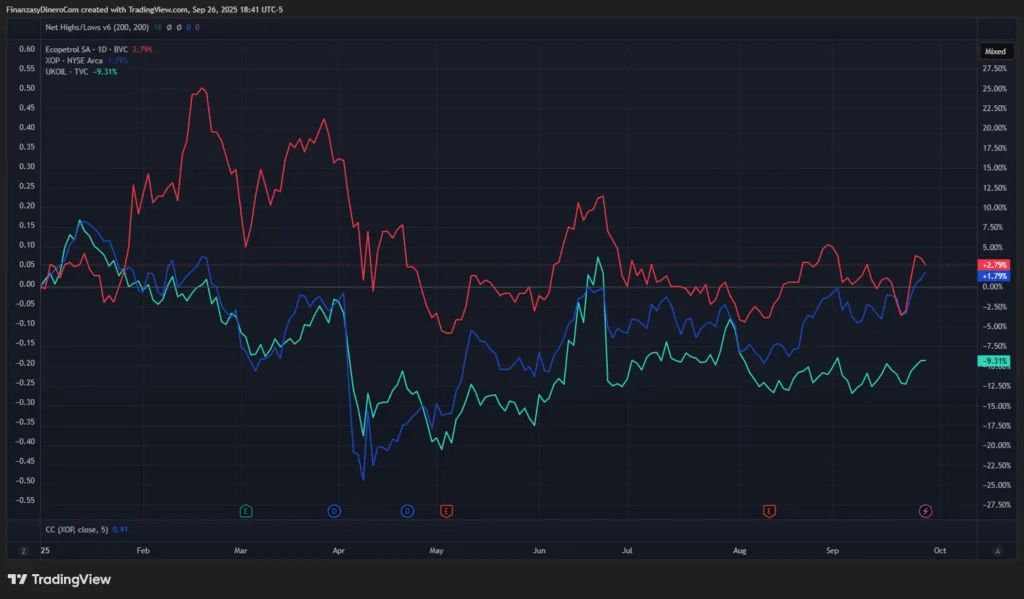Viewport: 1024px width, 599px height.
Task: Select the XOP NYSE Arca legend entry
Action: [x=81, y=60]
